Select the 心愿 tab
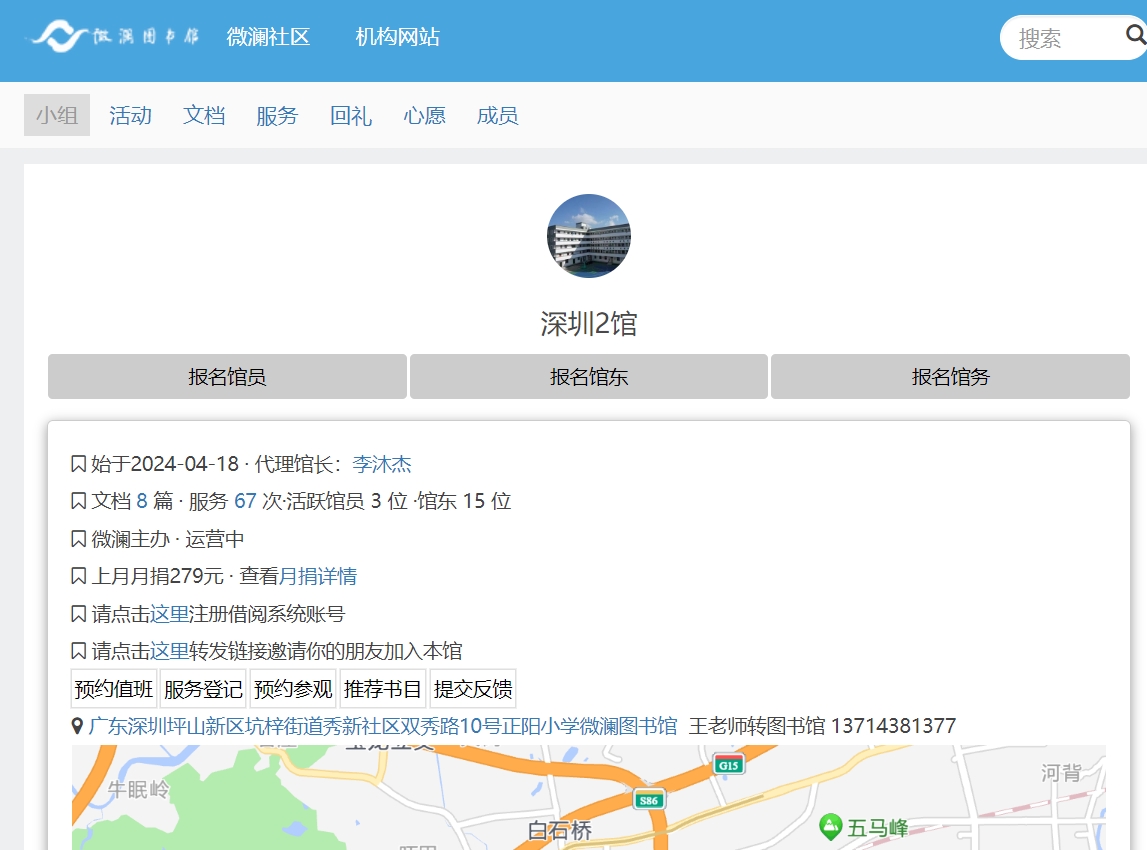The width and height of the screenshot is (1147, 850). coord(424,116)
